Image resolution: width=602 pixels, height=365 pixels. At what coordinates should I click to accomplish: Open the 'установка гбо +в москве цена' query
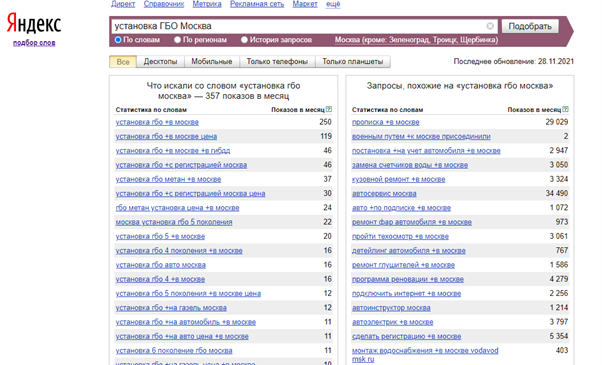point(166,136)
